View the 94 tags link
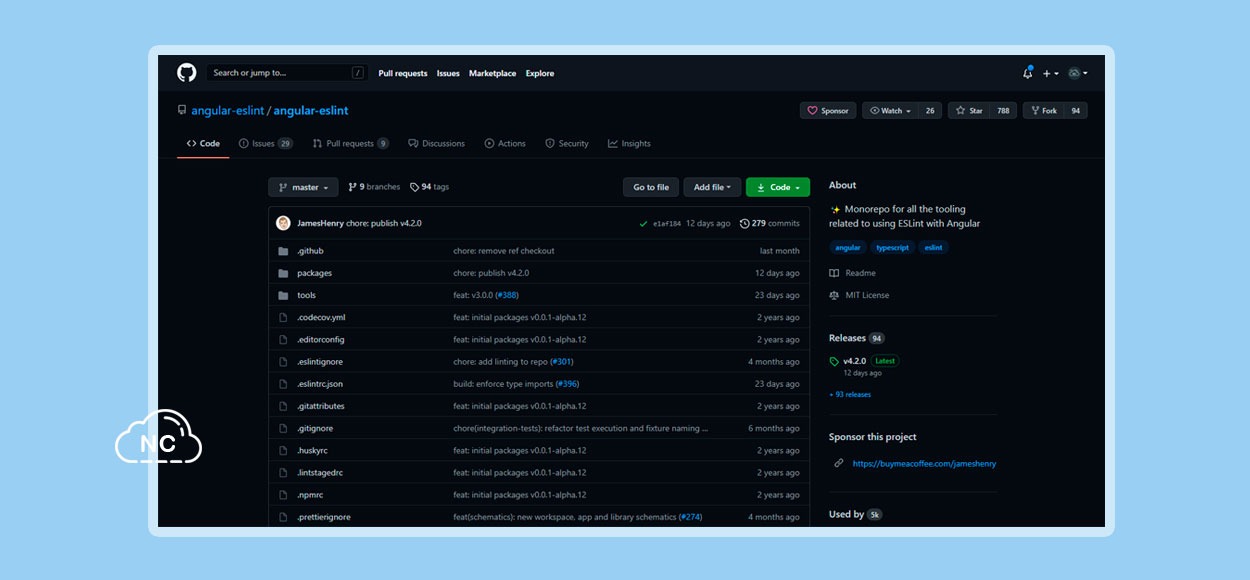 point(429,187)
